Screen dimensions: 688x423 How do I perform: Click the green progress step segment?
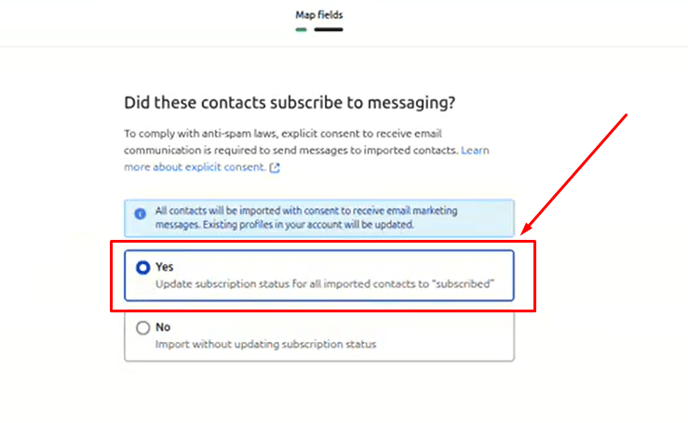[x=301, y=29]
